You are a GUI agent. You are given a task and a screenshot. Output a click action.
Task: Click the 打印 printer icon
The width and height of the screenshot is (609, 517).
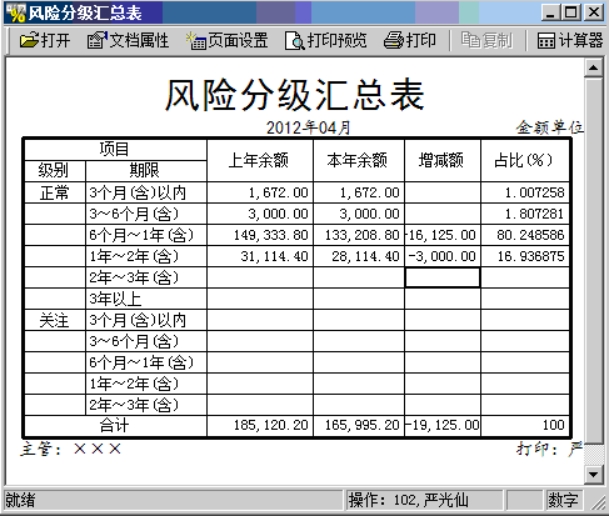[x=394, y=40]
